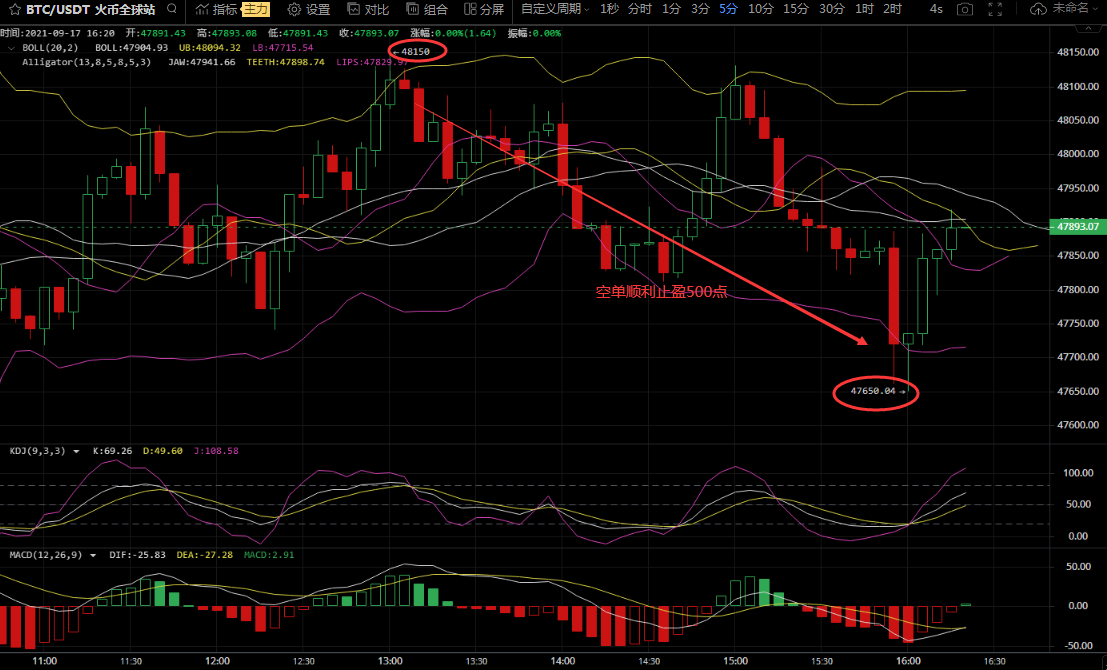Click the 13:00 time axis label
Screen dimensions: 1107x670
click(390, 662)
